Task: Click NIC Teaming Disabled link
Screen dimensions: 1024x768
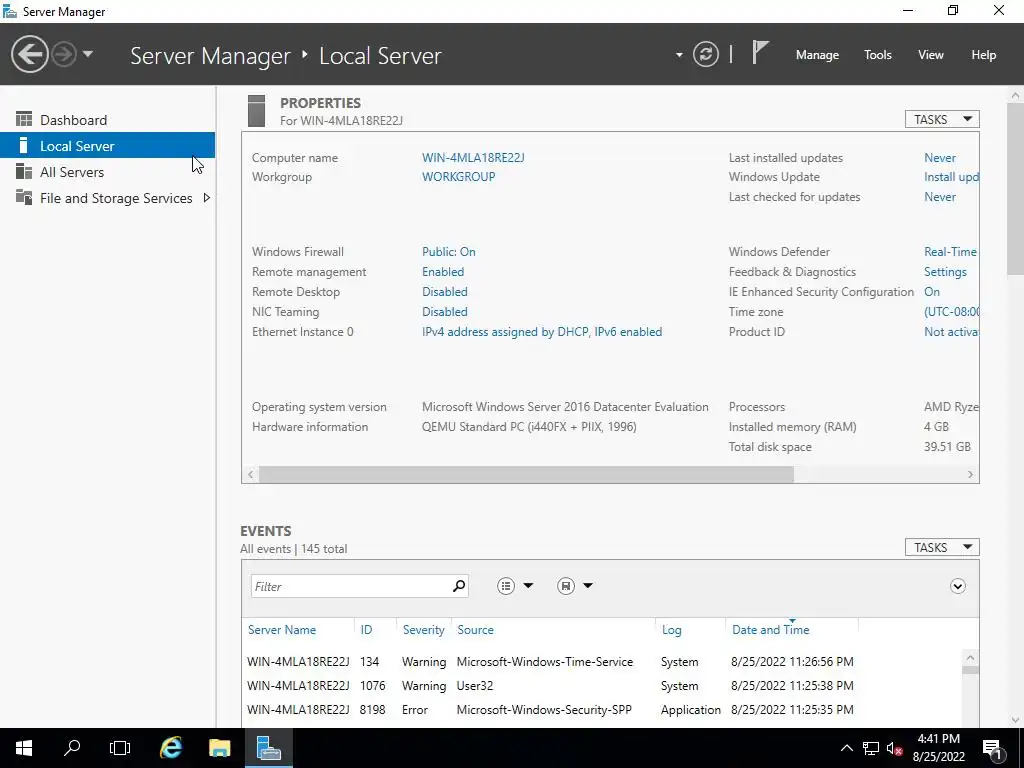Action: click(x=445, y=312)
